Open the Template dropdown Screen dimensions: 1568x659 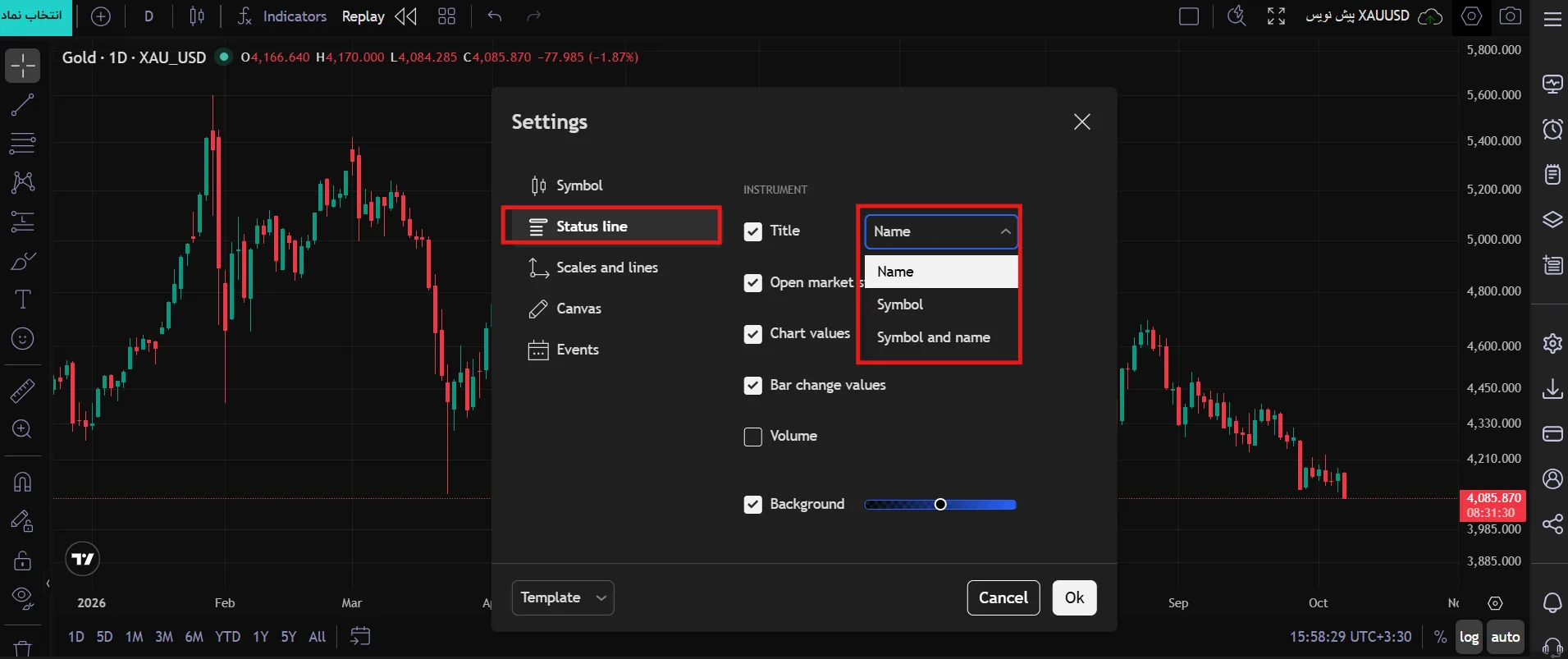coord(563,597)
